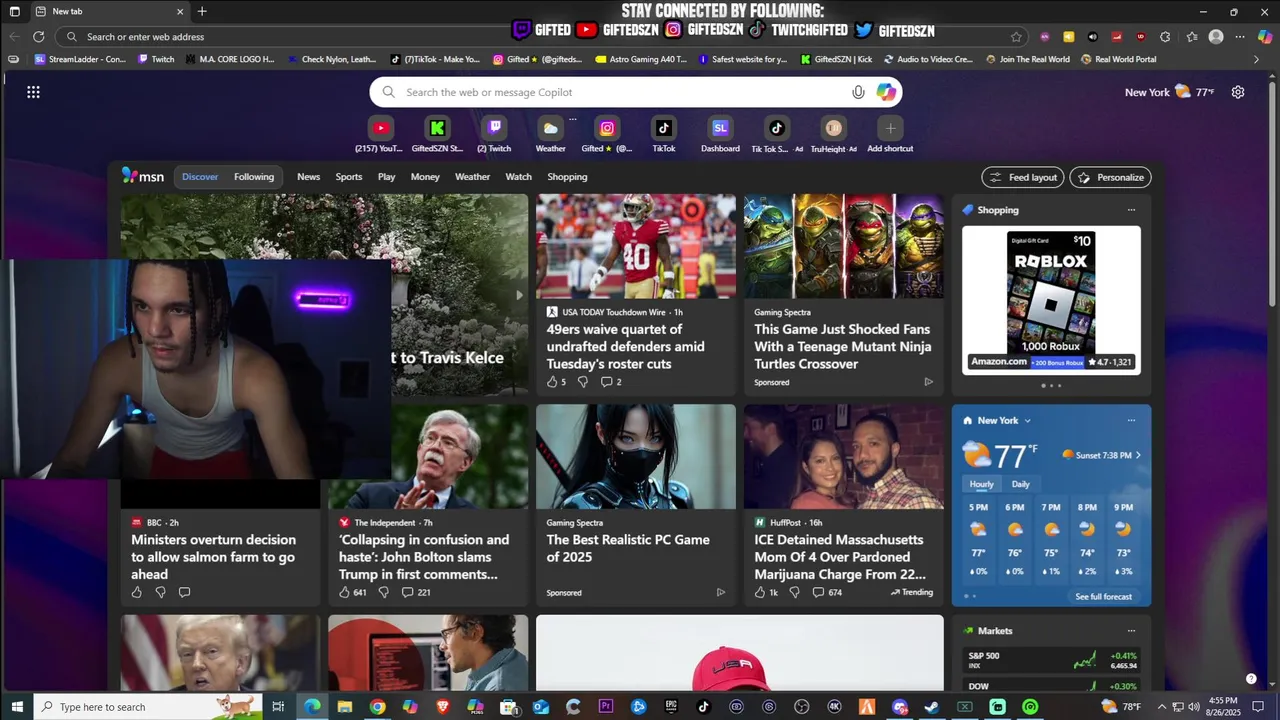This screenshot has height=720, width=1280.
Task: Open the News menu item
Action: coord(308,177)
